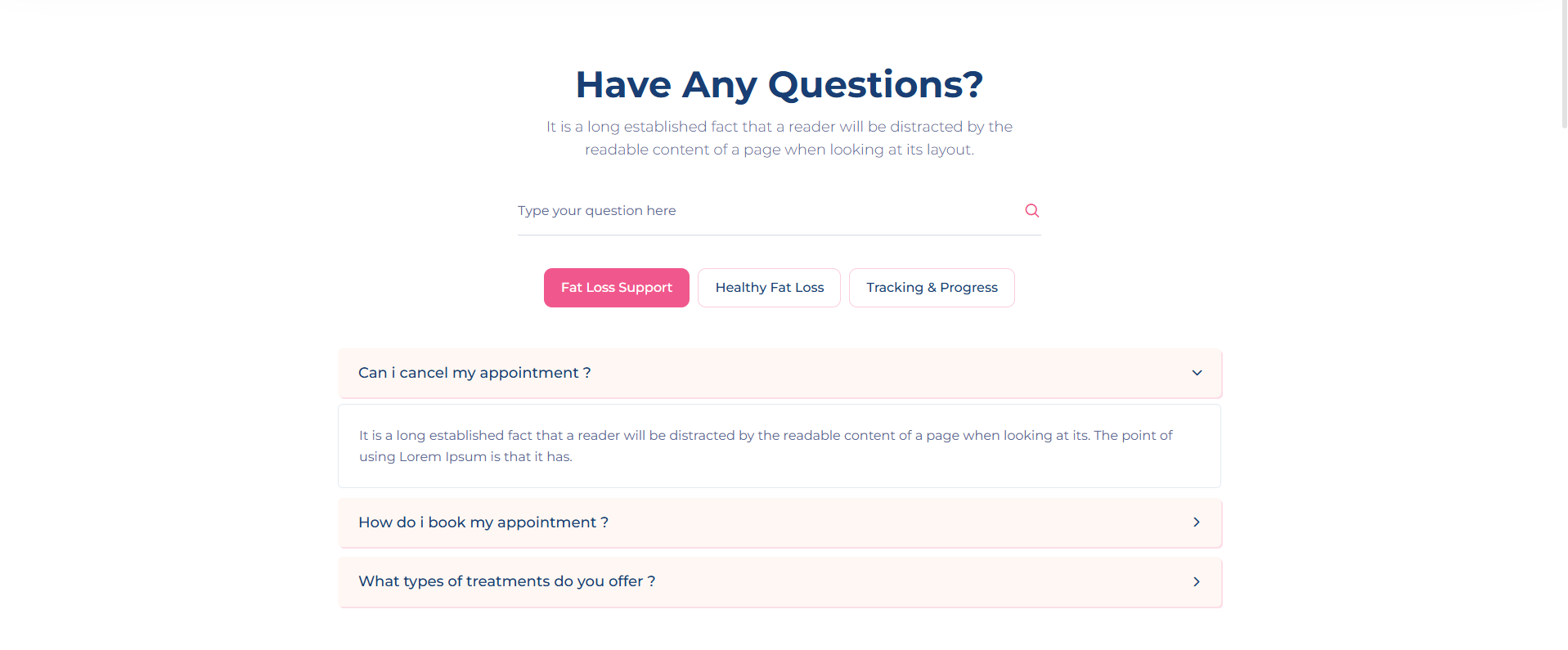Click the "Have Any Questions?" heading
This screenshot has width=1568, height=650.
(779, 85)
